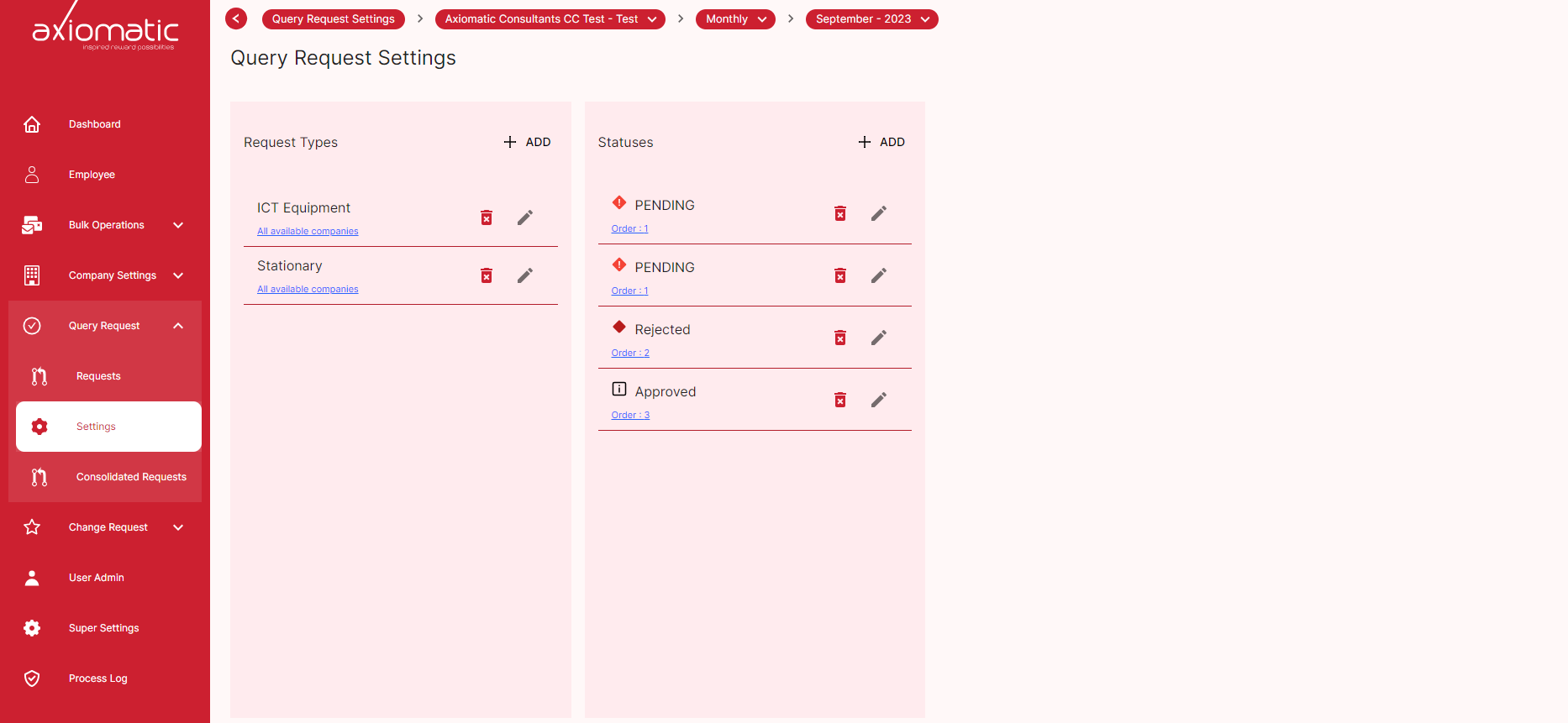
Task: Edit the second PENDING status
Action: click(x=879, y=275)
